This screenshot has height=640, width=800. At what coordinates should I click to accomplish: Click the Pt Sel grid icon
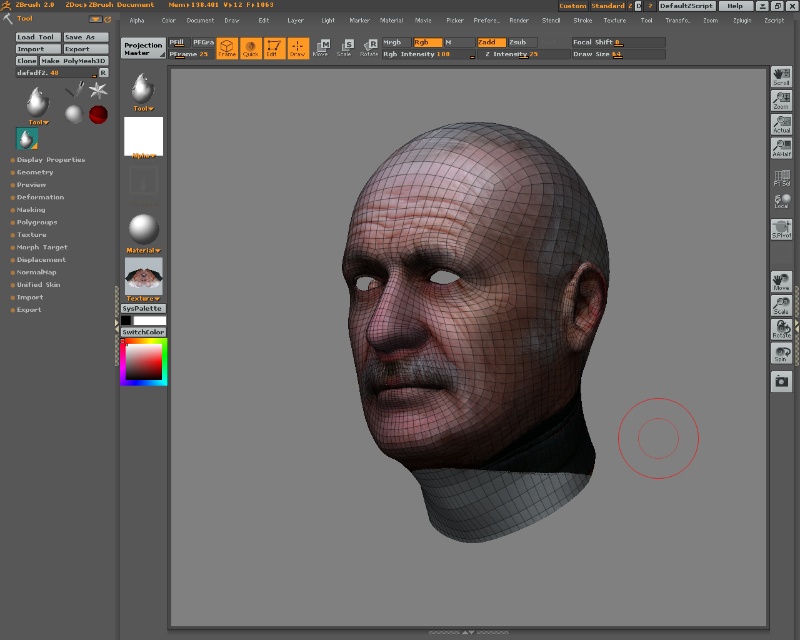tap(781, 178)
